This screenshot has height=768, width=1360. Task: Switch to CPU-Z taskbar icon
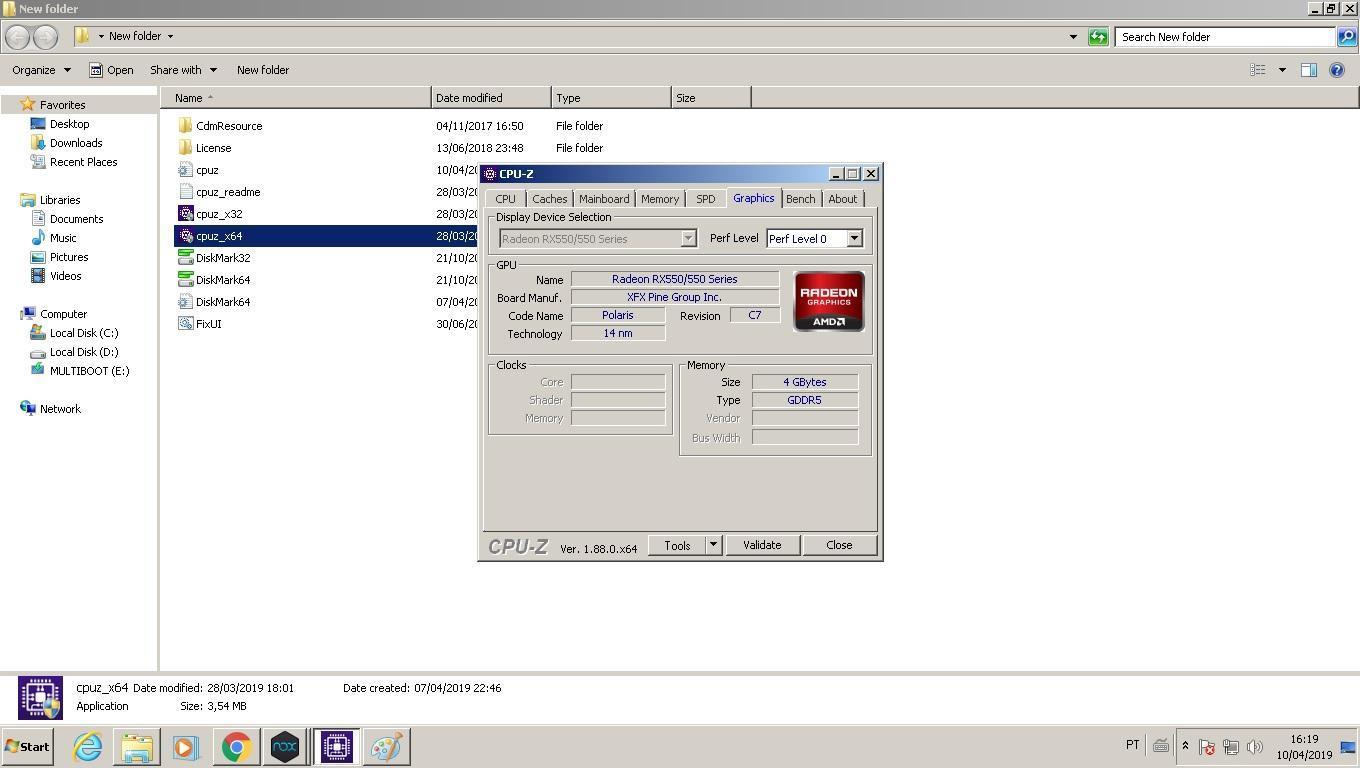click(336, 747)
